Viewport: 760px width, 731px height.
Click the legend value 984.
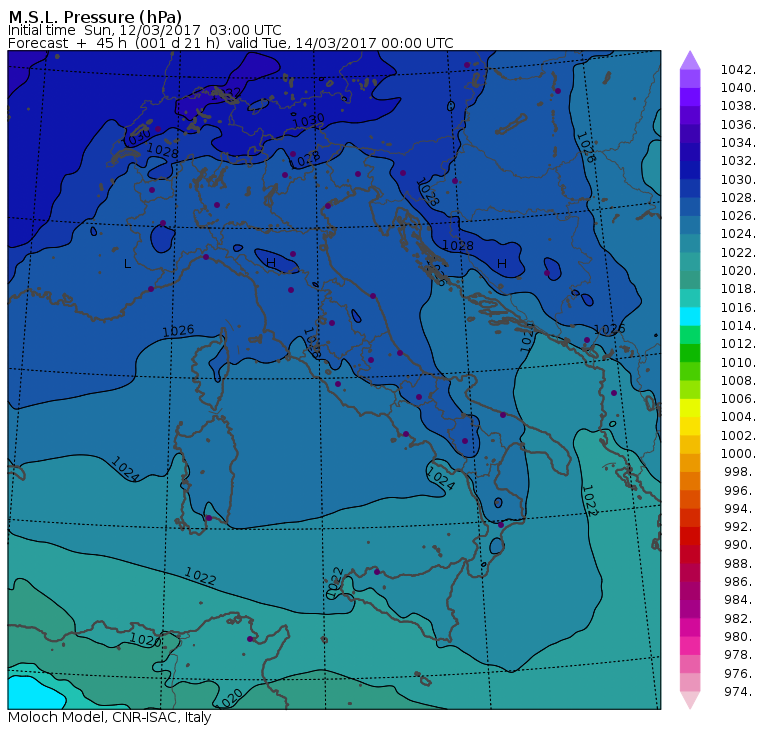click(x=740, y=600)
